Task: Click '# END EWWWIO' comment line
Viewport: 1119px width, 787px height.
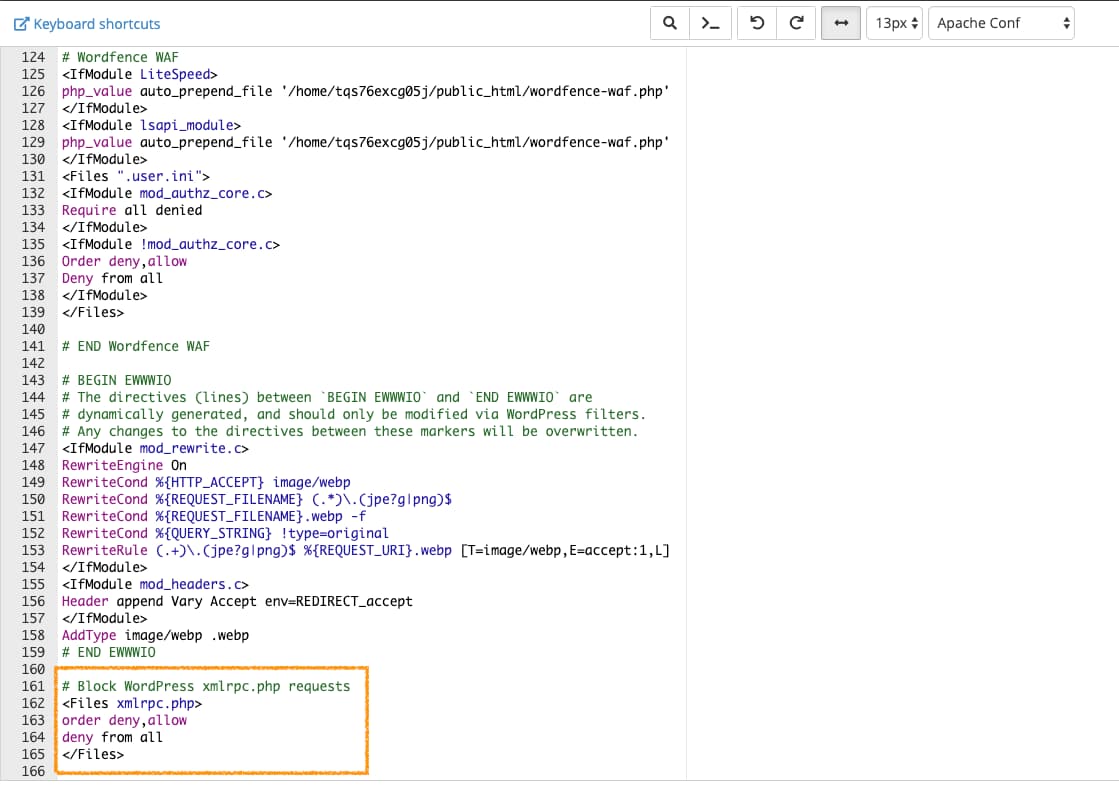Action: click(108, 652)
